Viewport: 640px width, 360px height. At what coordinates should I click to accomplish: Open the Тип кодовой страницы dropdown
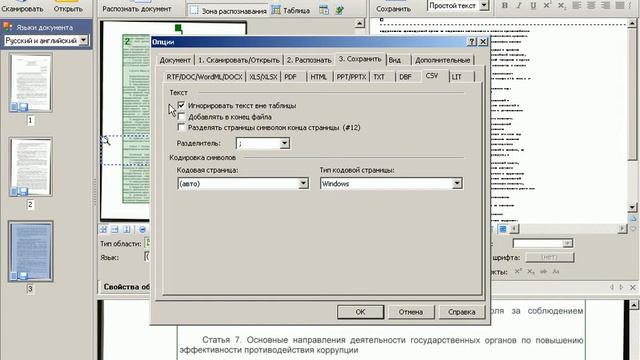point(457,183)
